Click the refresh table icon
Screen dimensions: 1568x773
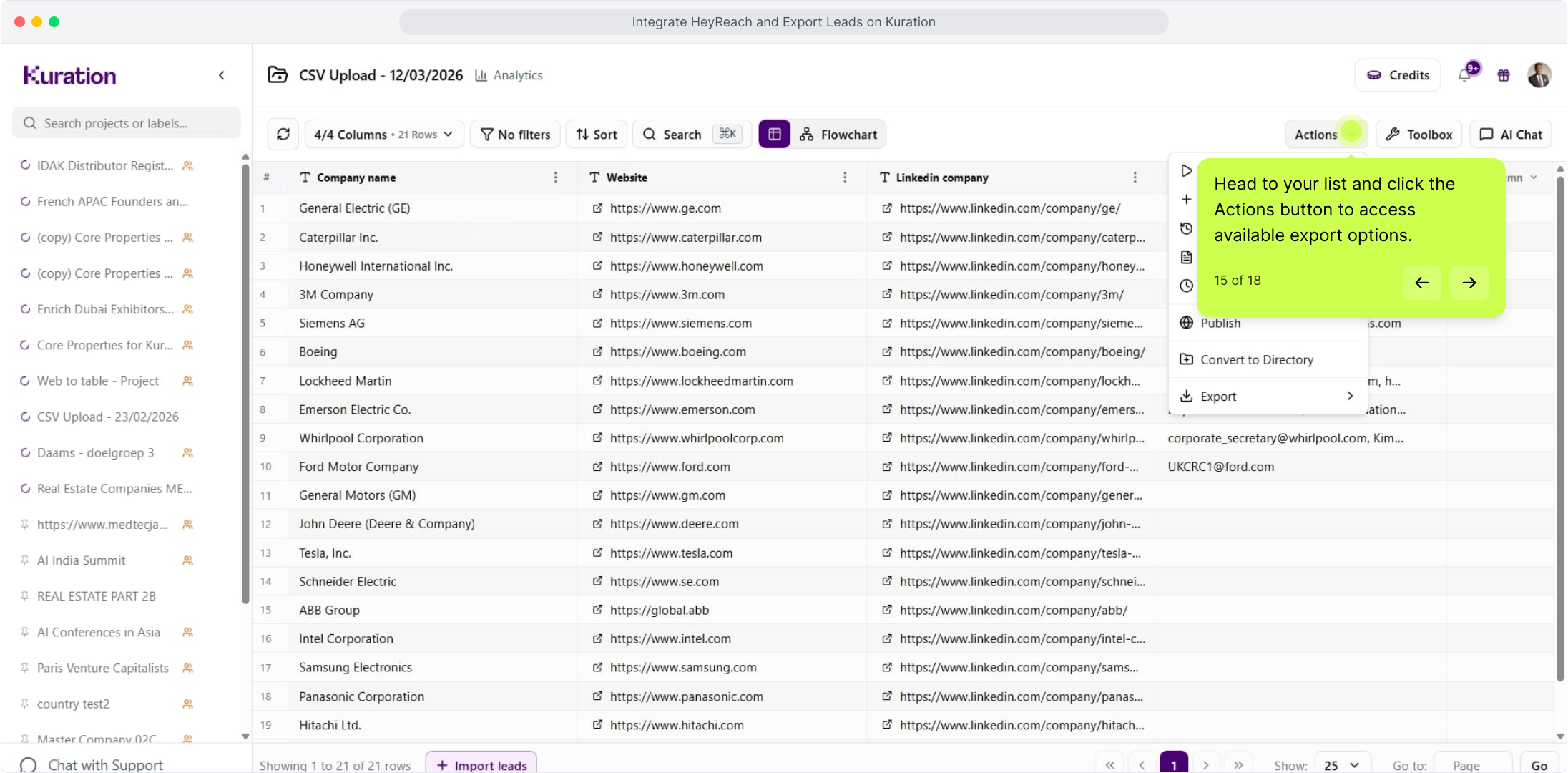(283, 135)
